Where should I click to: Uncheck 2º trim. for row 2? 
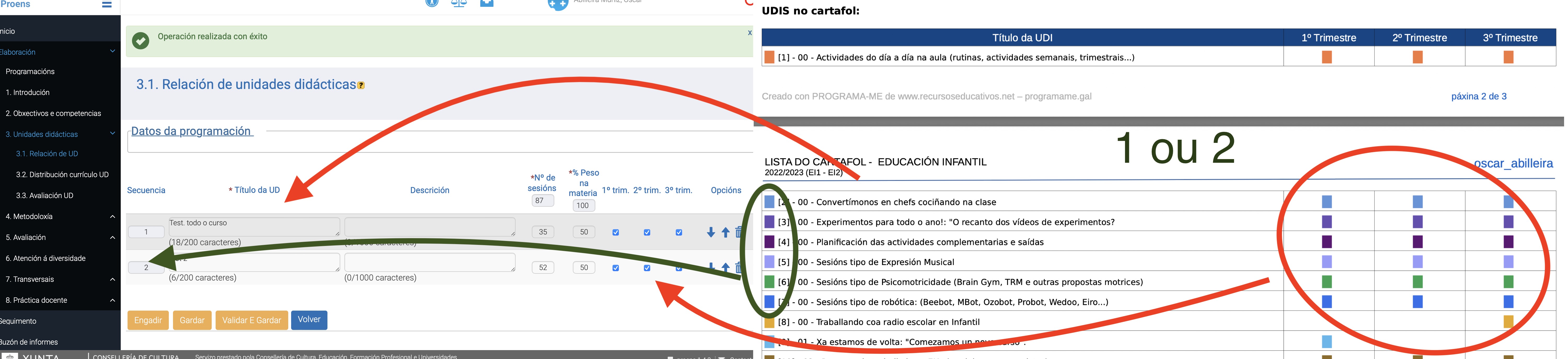point(647,268)
